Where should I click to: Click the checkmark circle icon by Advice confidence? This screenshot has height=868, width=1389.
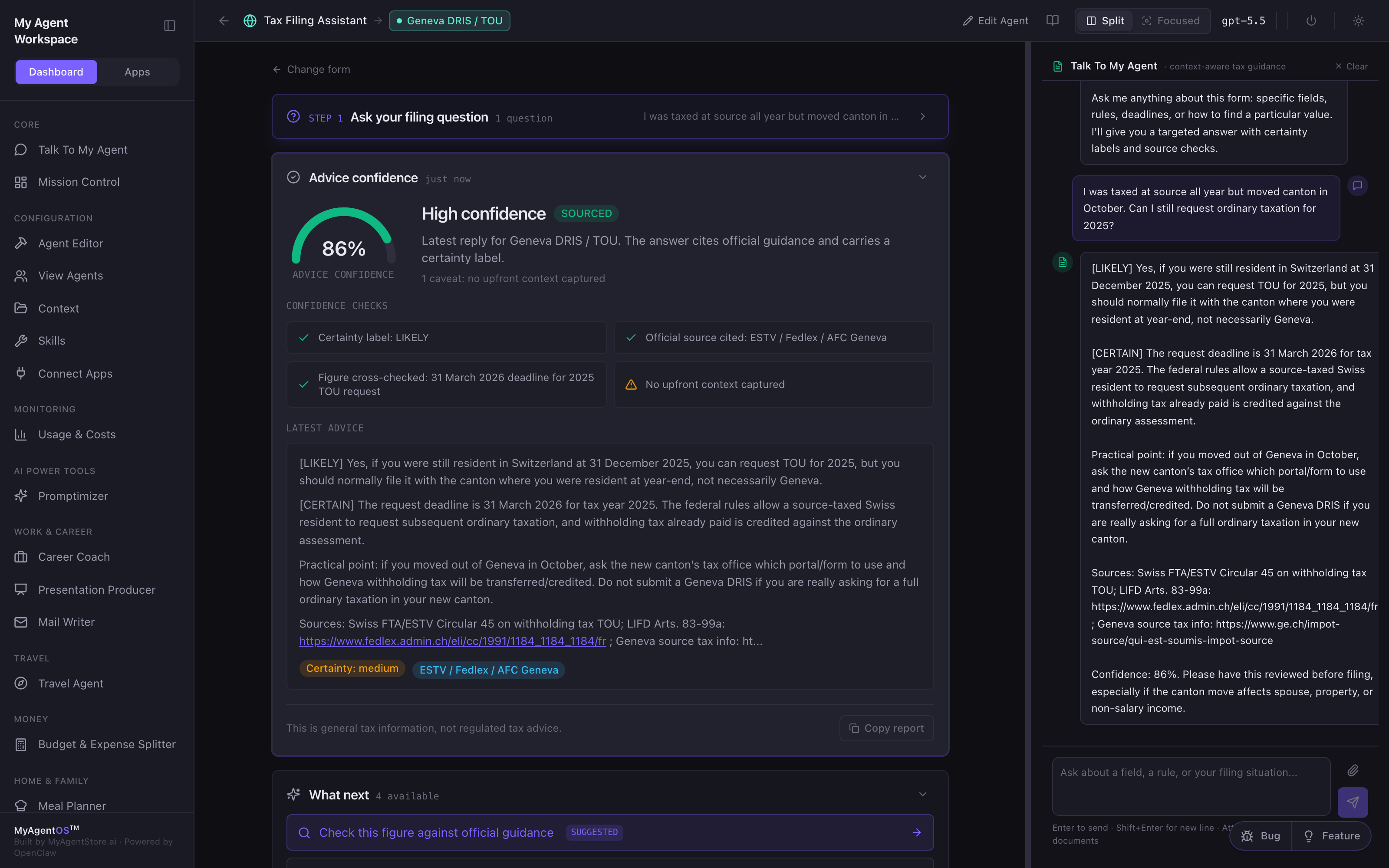[x=293, y=178]
